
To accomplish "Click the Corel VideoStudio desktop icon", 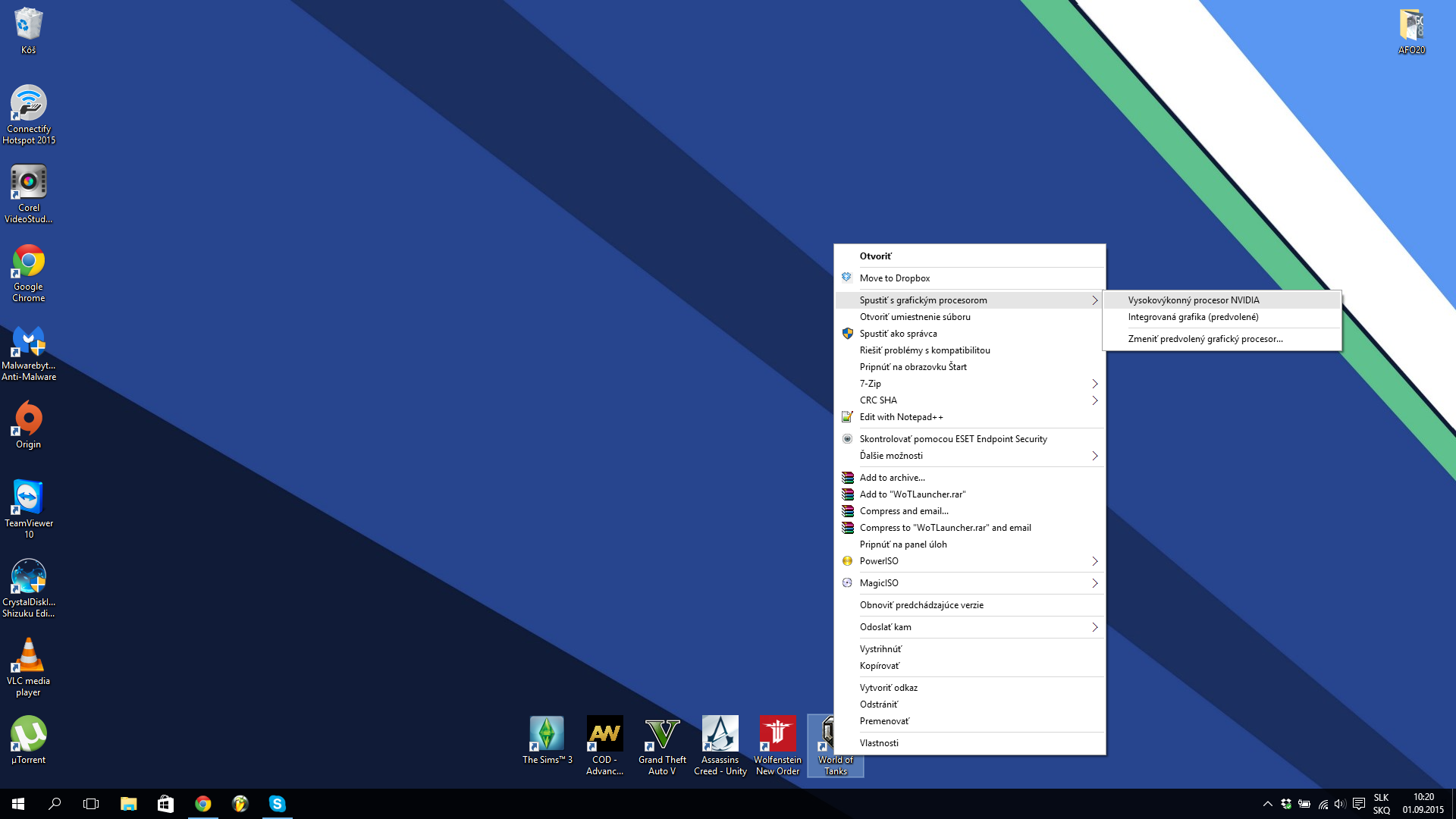I will (28, 183).
